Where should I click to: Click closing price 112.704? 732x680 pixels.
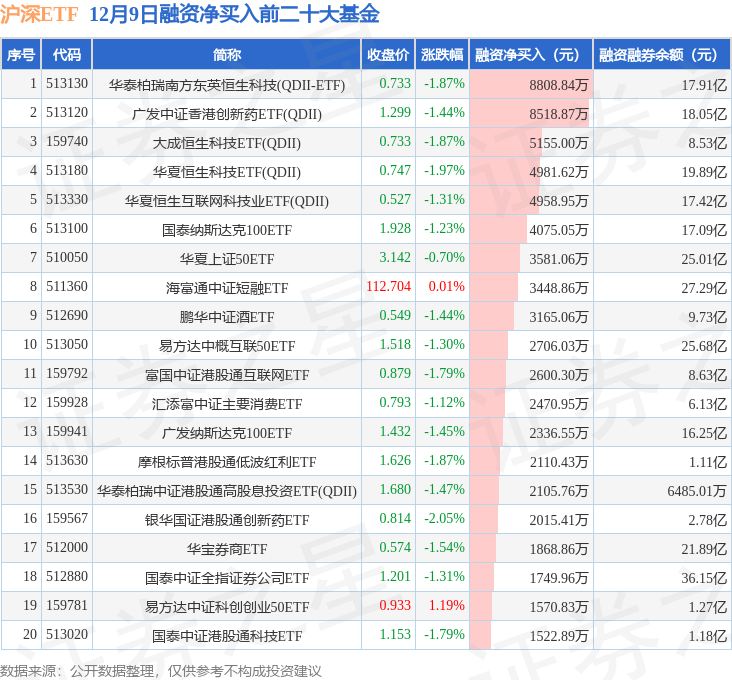coord(388,286)
